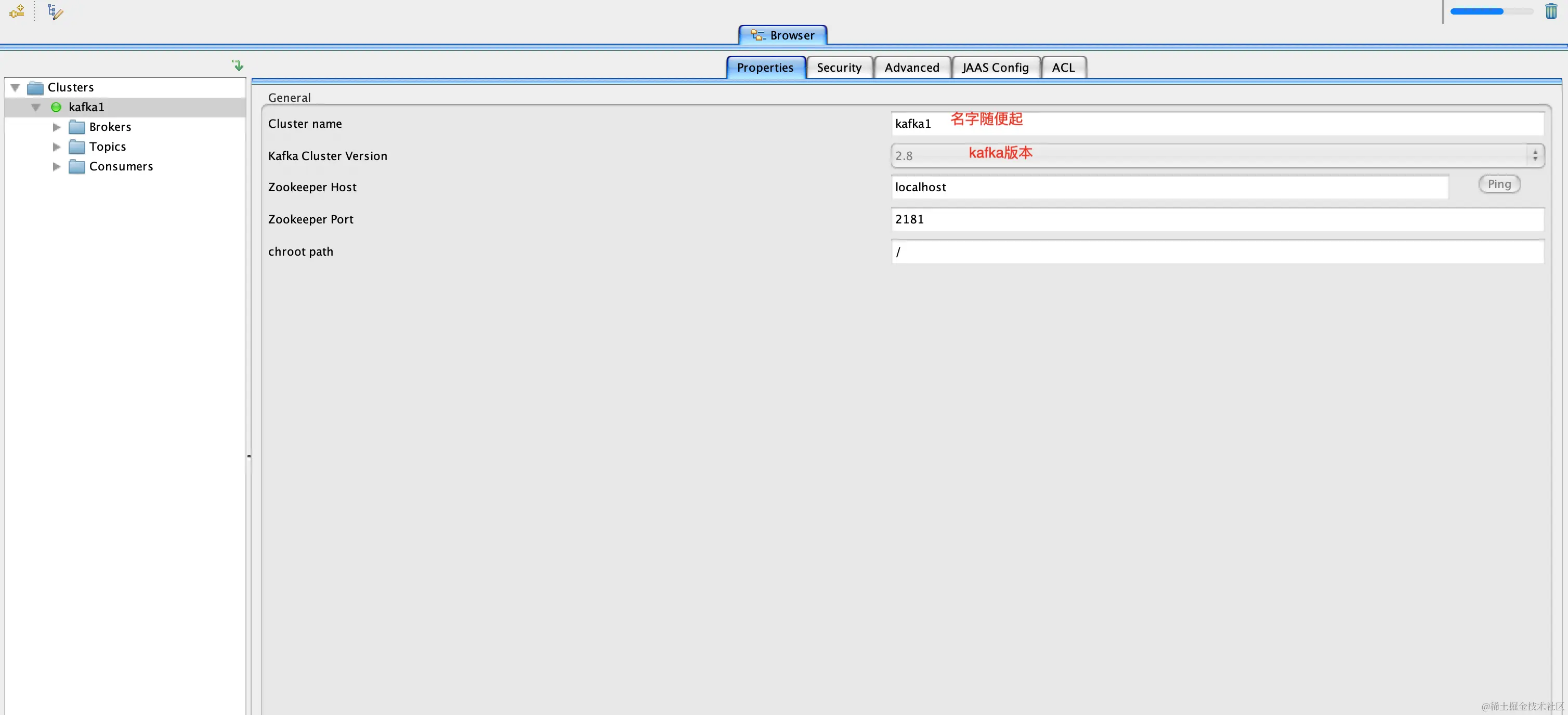Click the Zookeeper Port input field
Viewport: 1568px width, 715px height.
point(1217,220)
